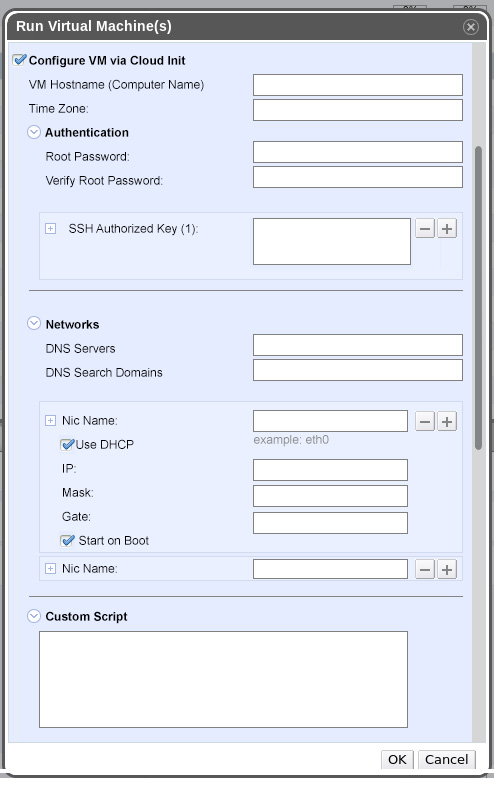Click the Cancel button

click(x=447, y=759)
